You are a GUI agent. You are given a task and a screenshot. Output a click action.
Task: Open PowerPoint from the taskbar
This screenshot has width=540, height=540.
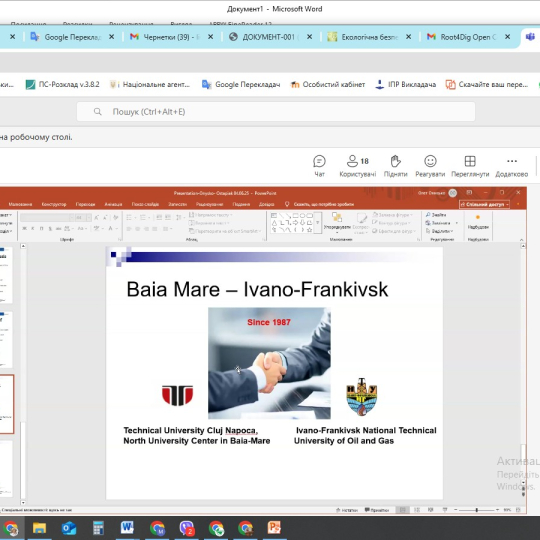(274, 528)
